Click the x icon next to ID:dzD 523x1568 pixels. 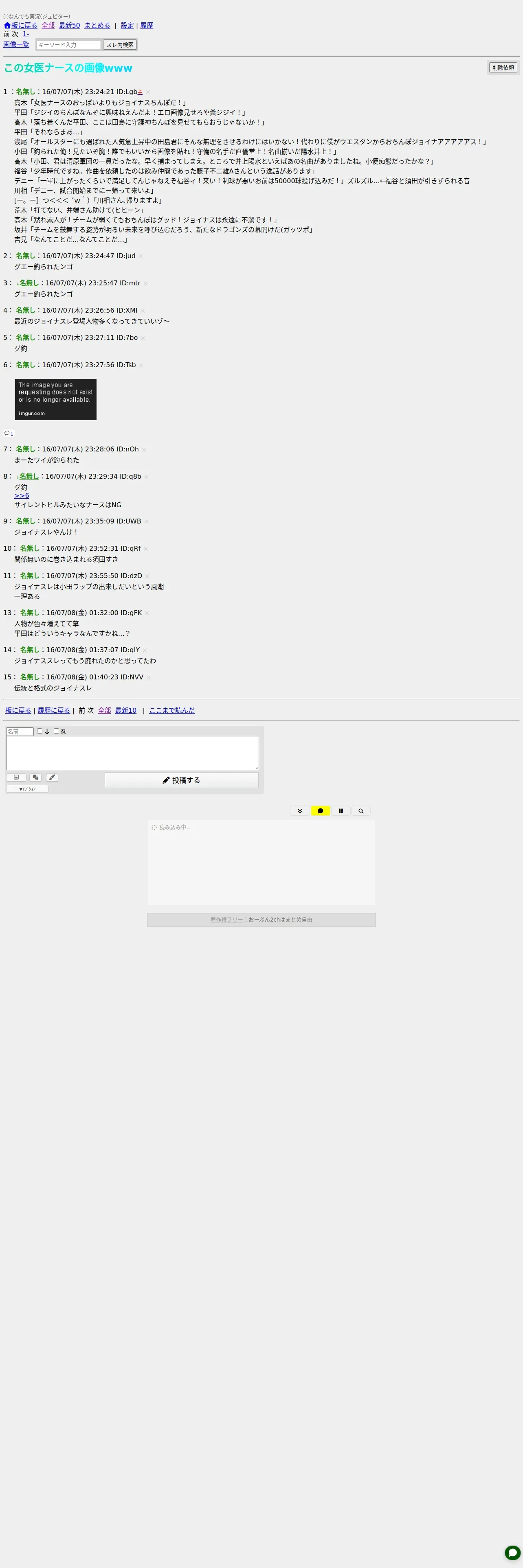coord(147,576)
